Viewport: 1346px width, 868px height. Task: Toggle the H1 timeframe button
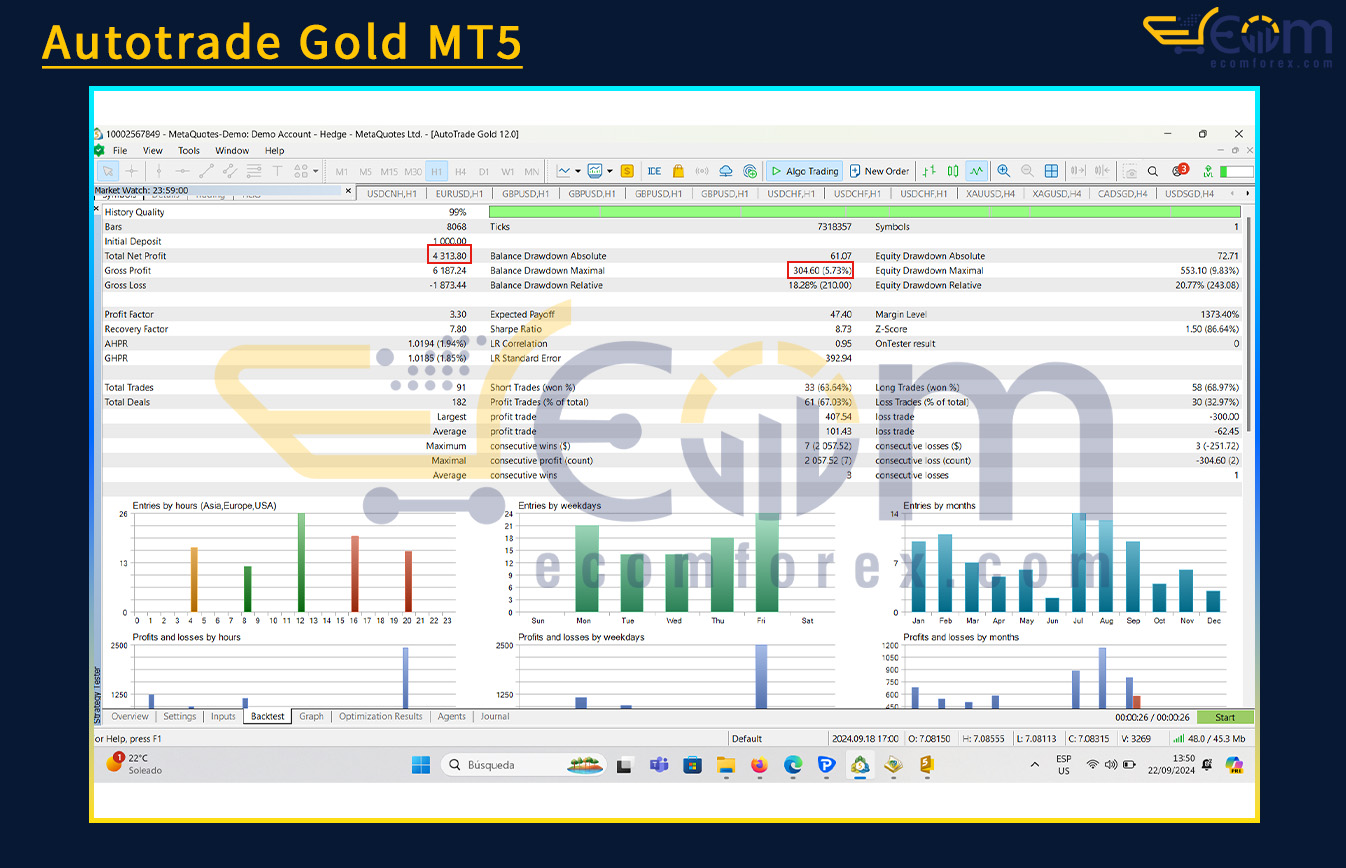[437, 172]
